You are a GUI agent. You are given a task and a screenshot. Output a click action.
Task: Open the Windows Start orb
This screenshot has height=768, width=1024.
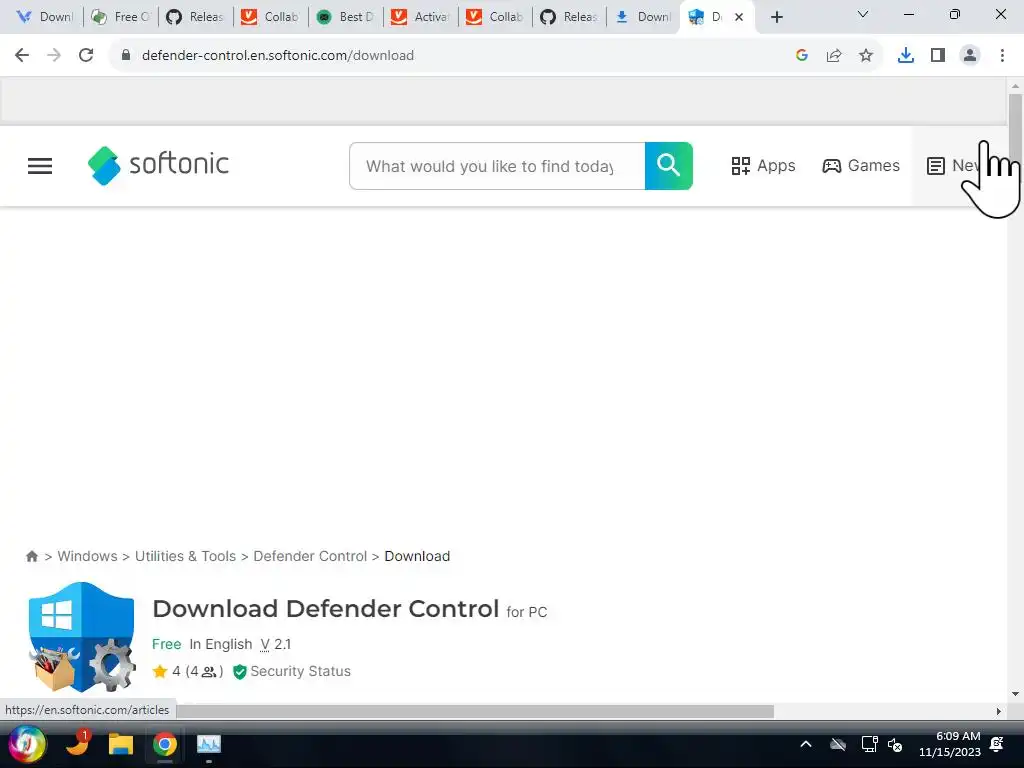pyautogui.click(x=27, y=744)
